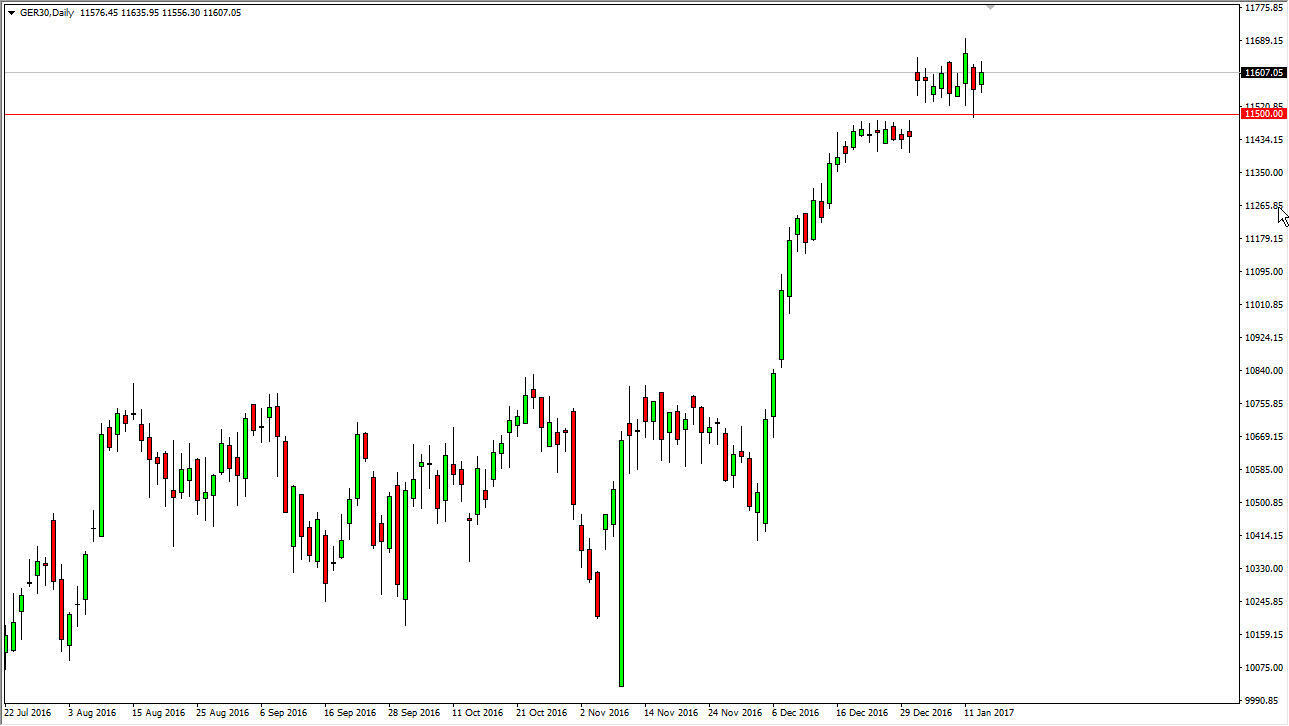Screen dimensions: 1289x726
Task: Open the GER30 chart dropdown arrow
Action: [x=11, y=13]
